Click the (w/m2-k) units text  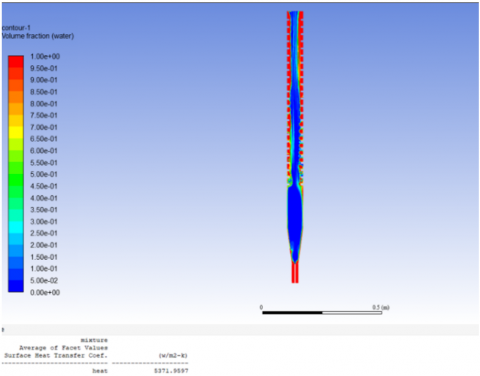point(173,356)
